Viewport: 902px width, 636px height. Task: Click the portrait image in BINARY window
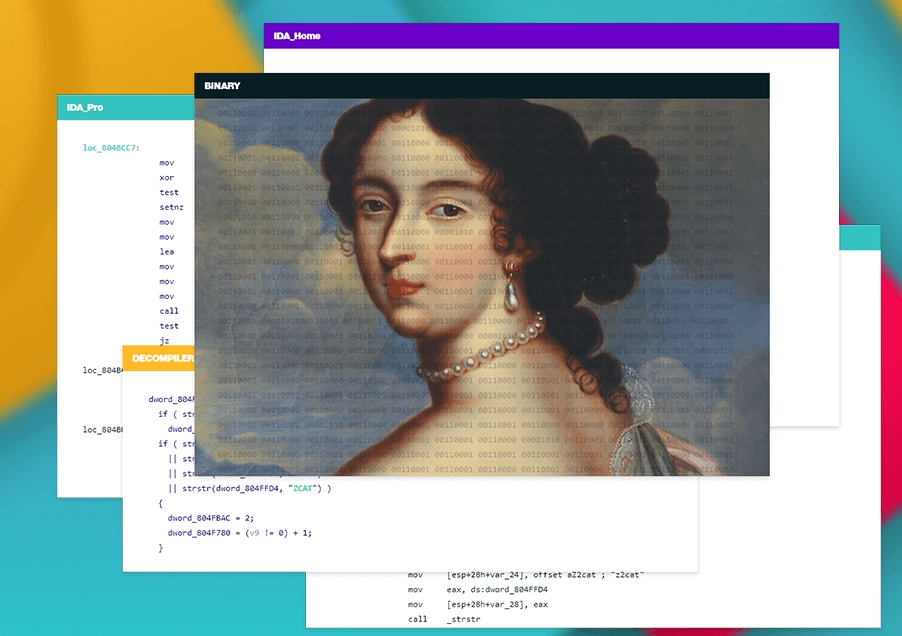(482, 287)
